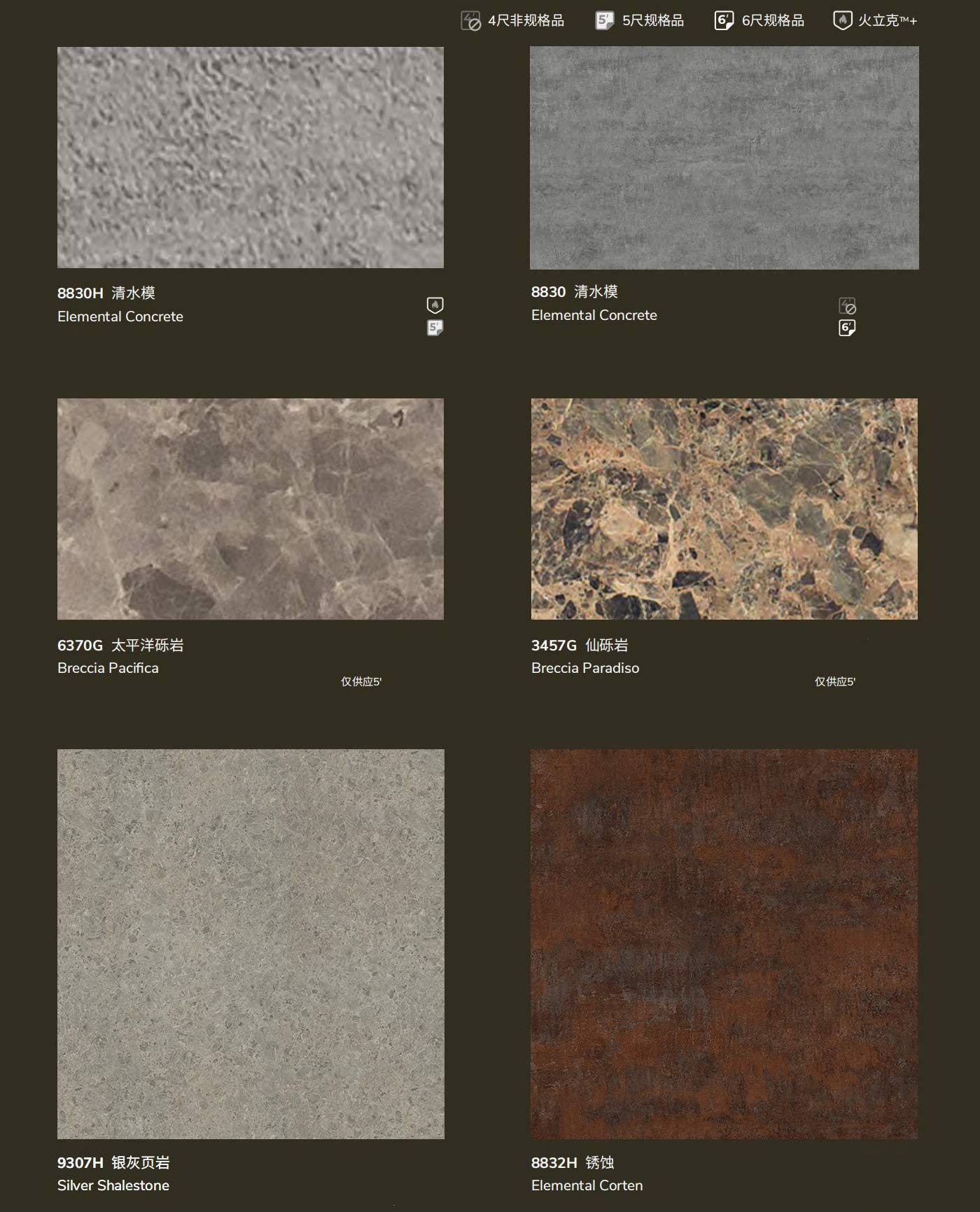Click the 火立克™+ legend label text

tap(887, 21)
